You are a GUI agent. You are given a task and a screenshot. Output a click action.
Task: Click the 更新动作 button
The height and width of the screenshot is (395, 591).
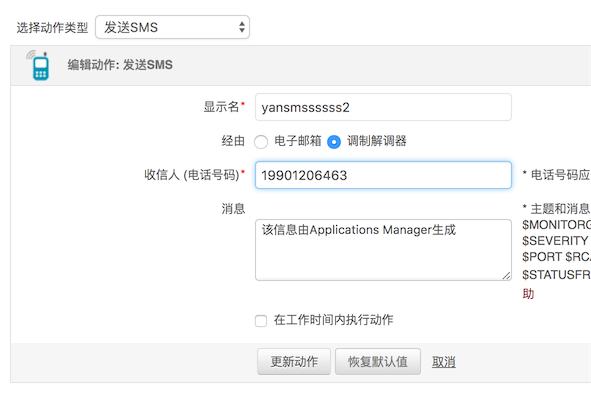(294, 362)
